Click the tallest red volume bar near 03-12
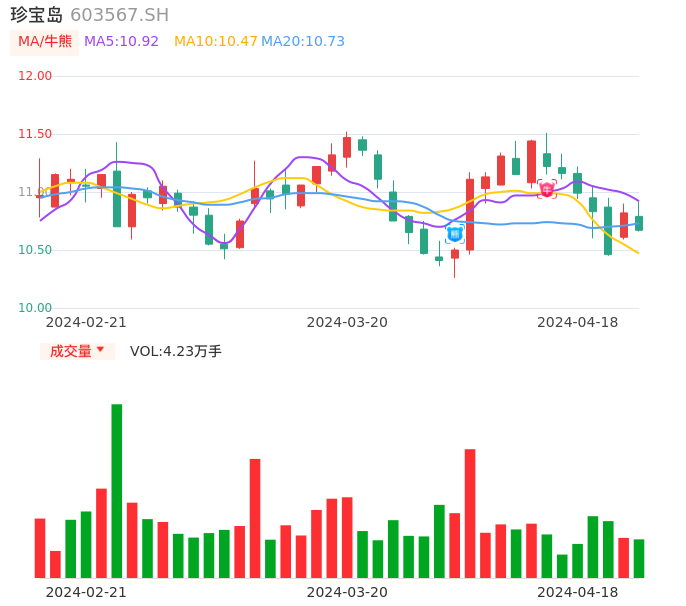Image resolution: width=686 pixels, height=606 pixels. point(255,518)
